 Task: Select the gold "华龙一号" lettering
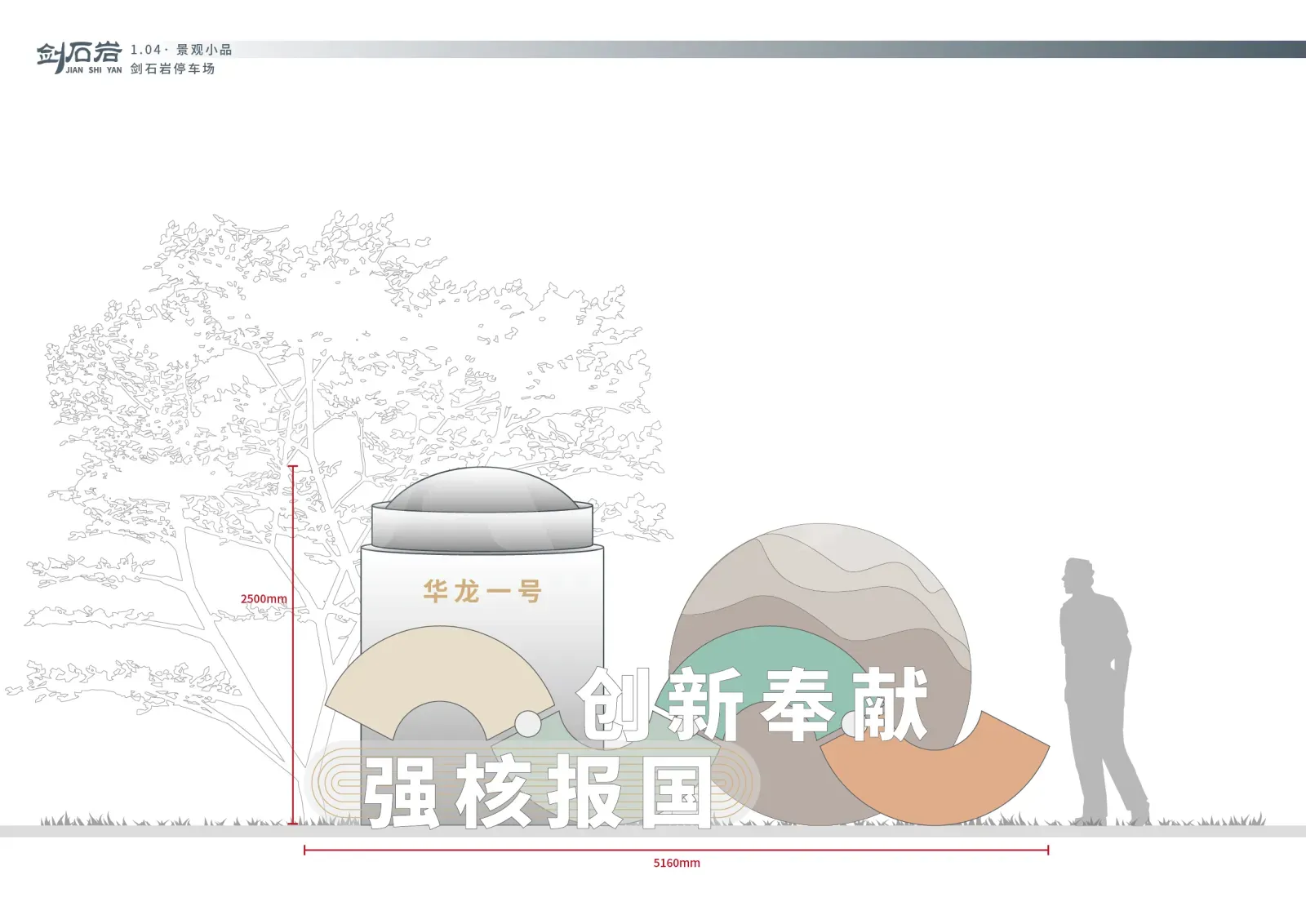point(482,590)
